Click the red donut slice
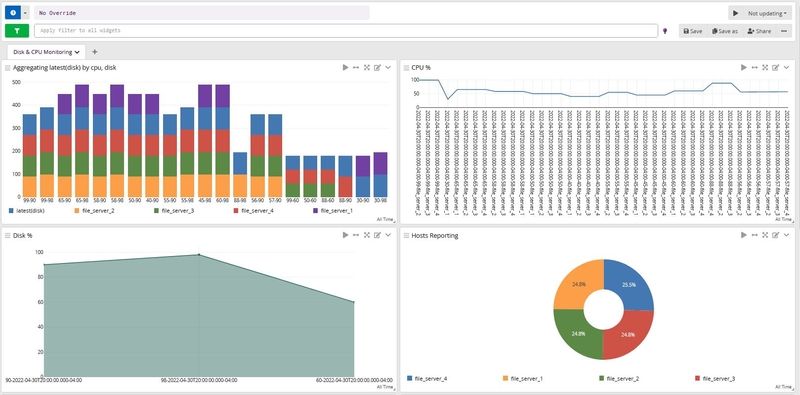The width and height of the screenshot is (800, 395). pos(629,334)
